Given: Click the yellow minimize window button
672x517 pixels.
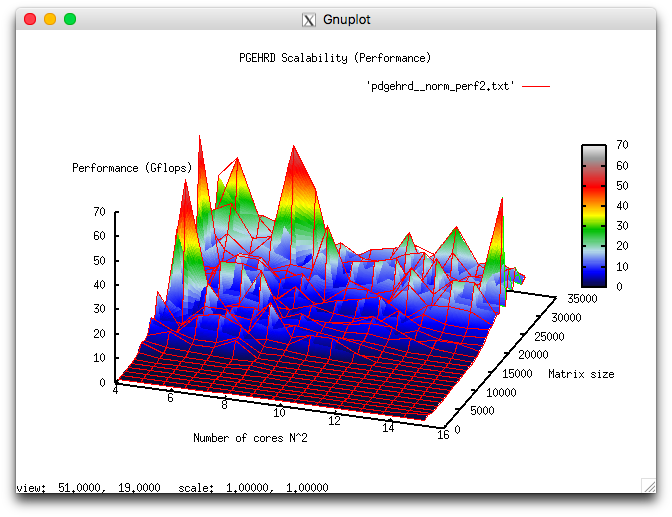Looking at the screenshot, I should tap(50, 19).
